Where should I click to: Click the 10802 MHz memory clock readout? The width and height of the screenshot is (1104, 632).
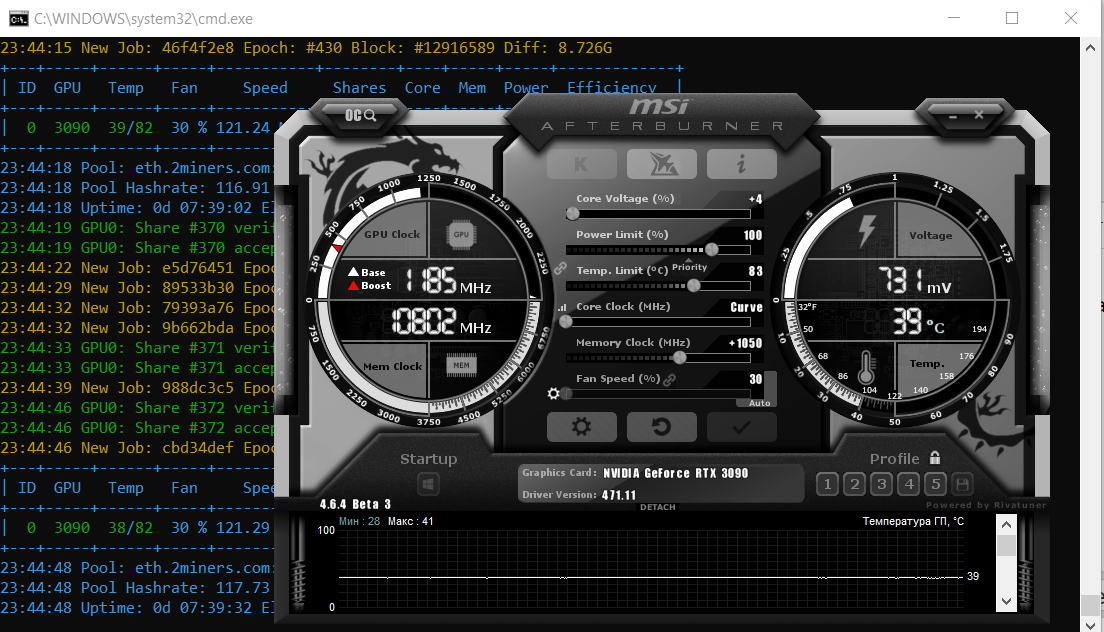point(441,321)
